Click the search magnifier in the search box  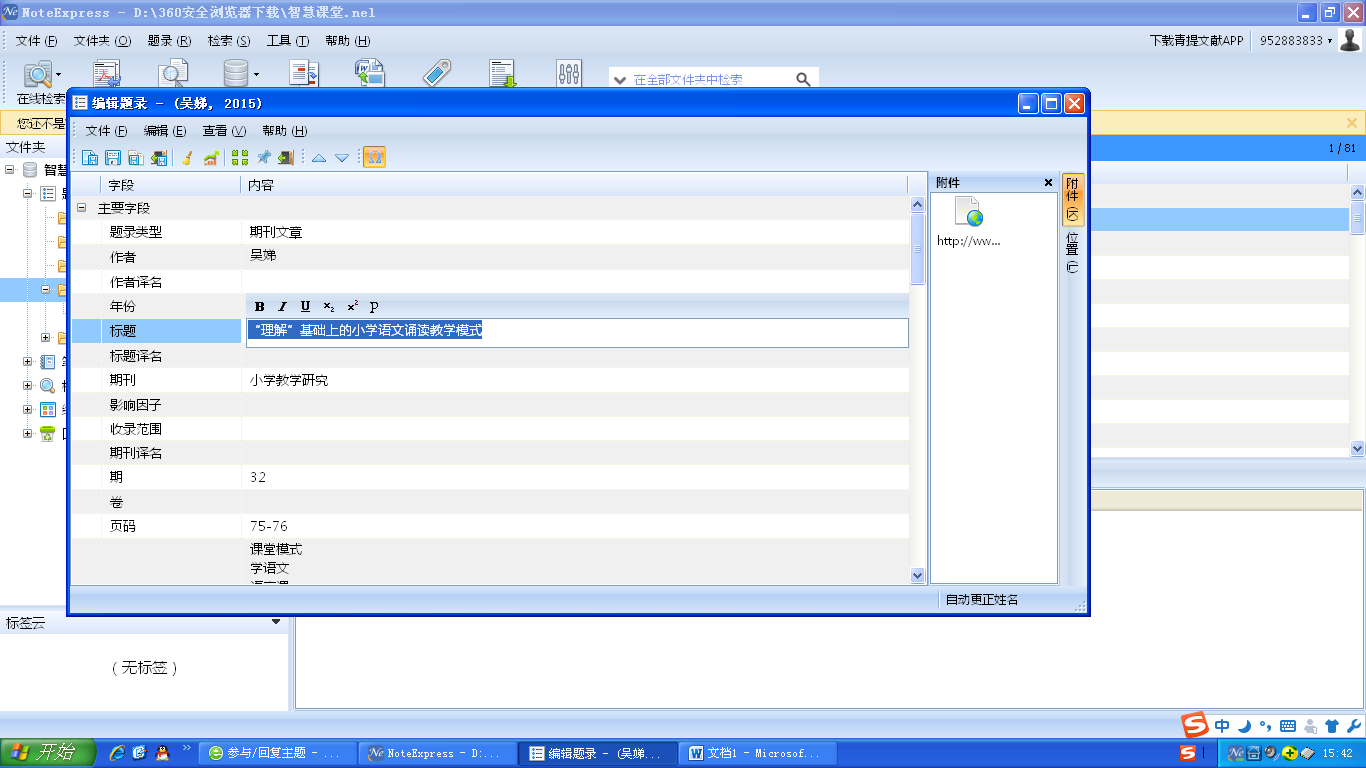coord(803,79)
